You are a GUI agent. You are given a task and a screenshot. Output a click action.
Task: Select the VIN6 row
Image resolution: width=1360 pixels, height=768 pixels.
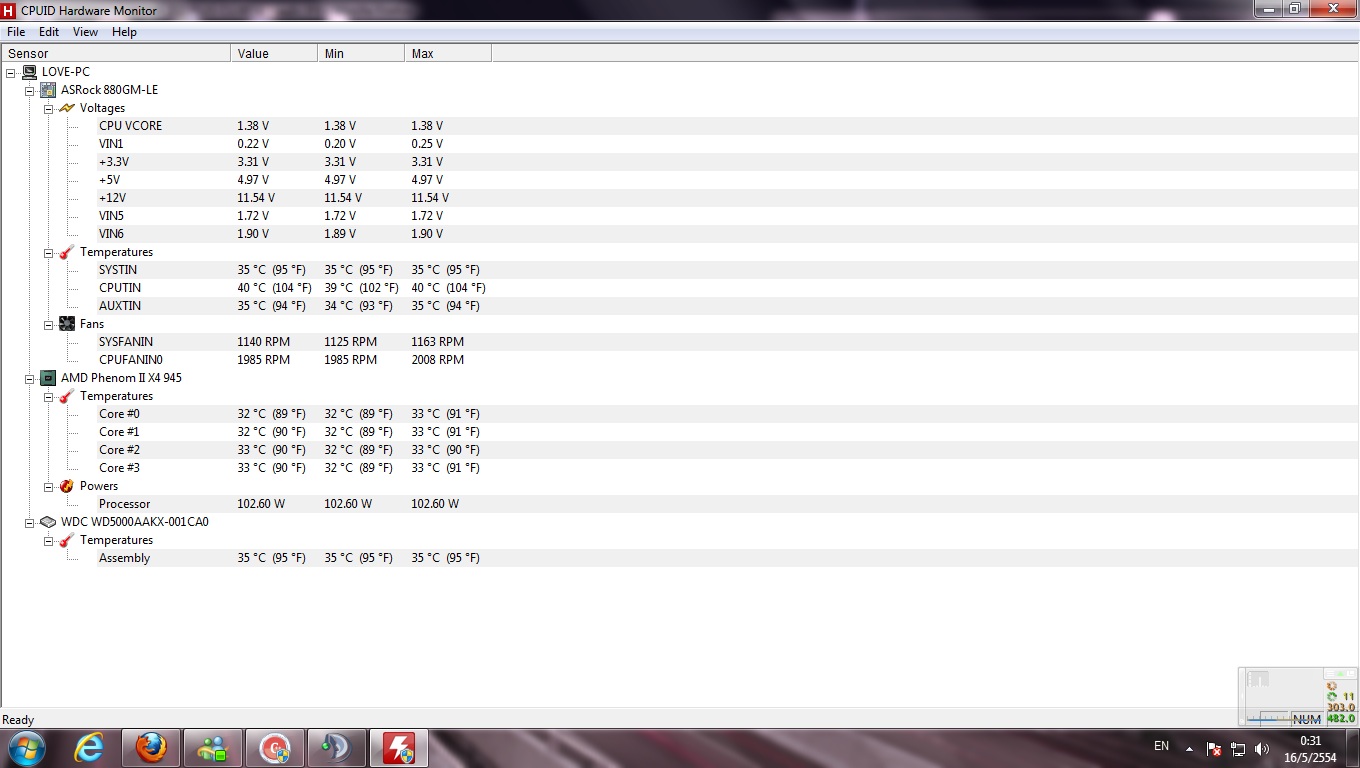click(x=680, y=234)
